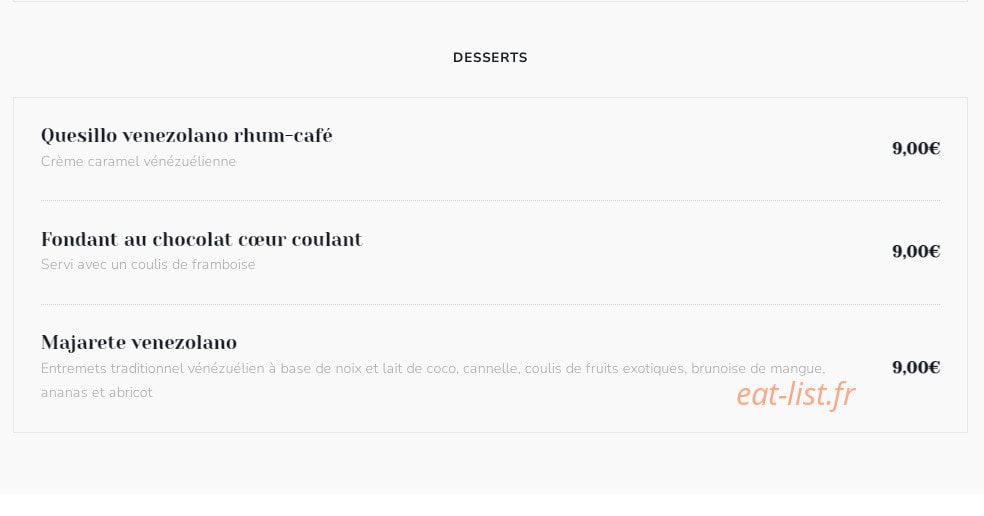Image resolution: width=984 pixels, height=516 pixels.
Task: Click the eat-list.fr watermark logo
Action: [x=796, y=395]
